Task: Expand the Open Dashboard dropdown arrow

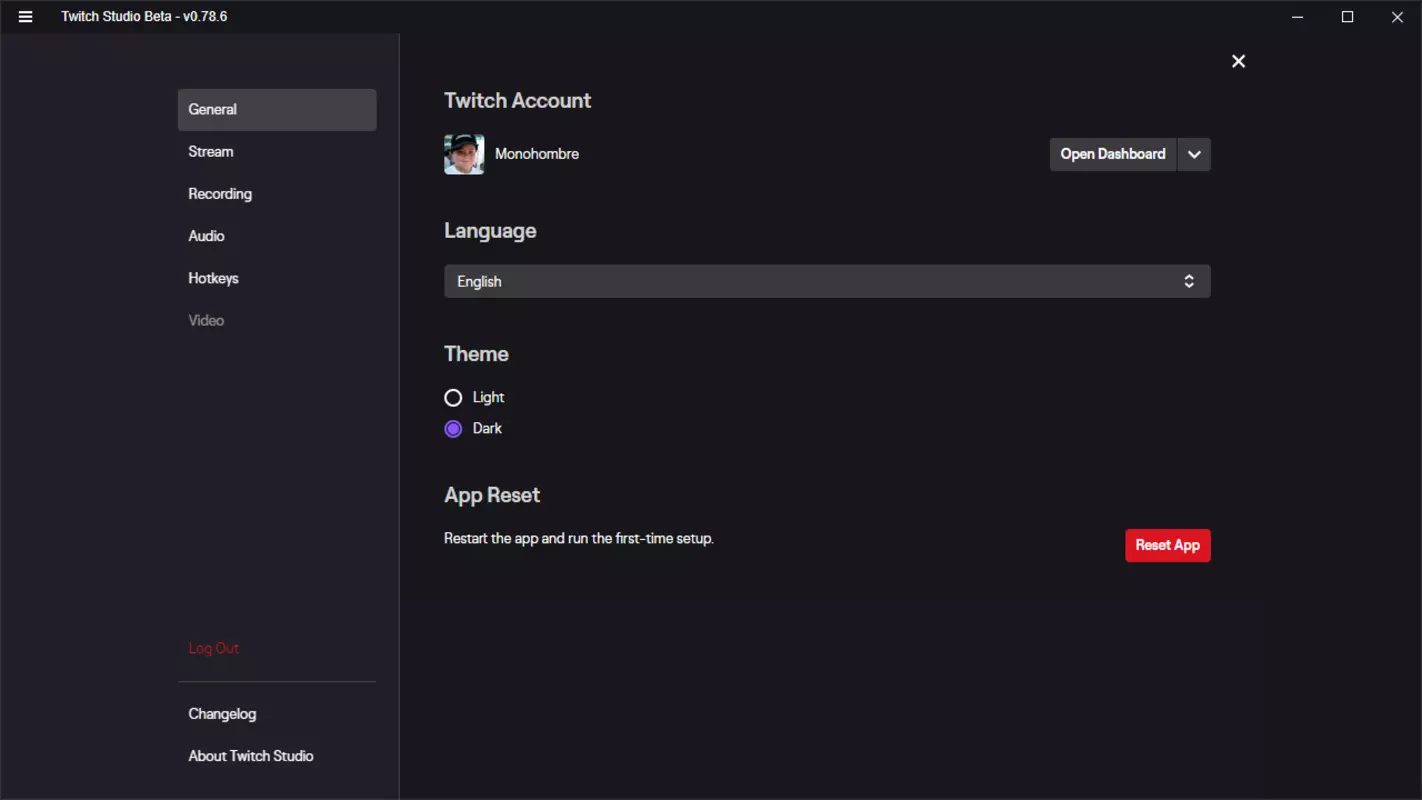Action: [x=1194, y=154]
